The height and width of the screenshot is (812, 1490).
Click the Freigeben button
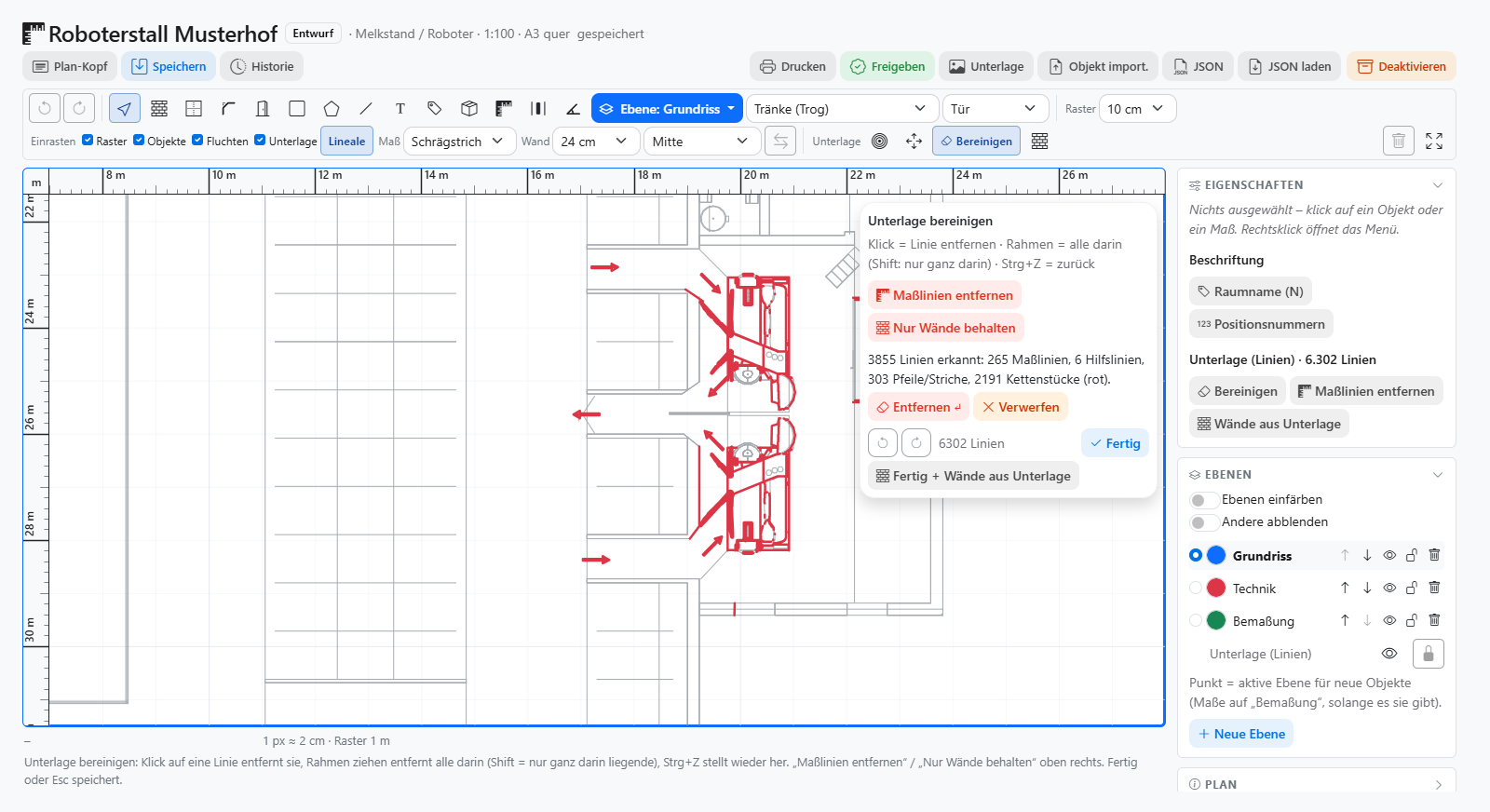point(888,66)
